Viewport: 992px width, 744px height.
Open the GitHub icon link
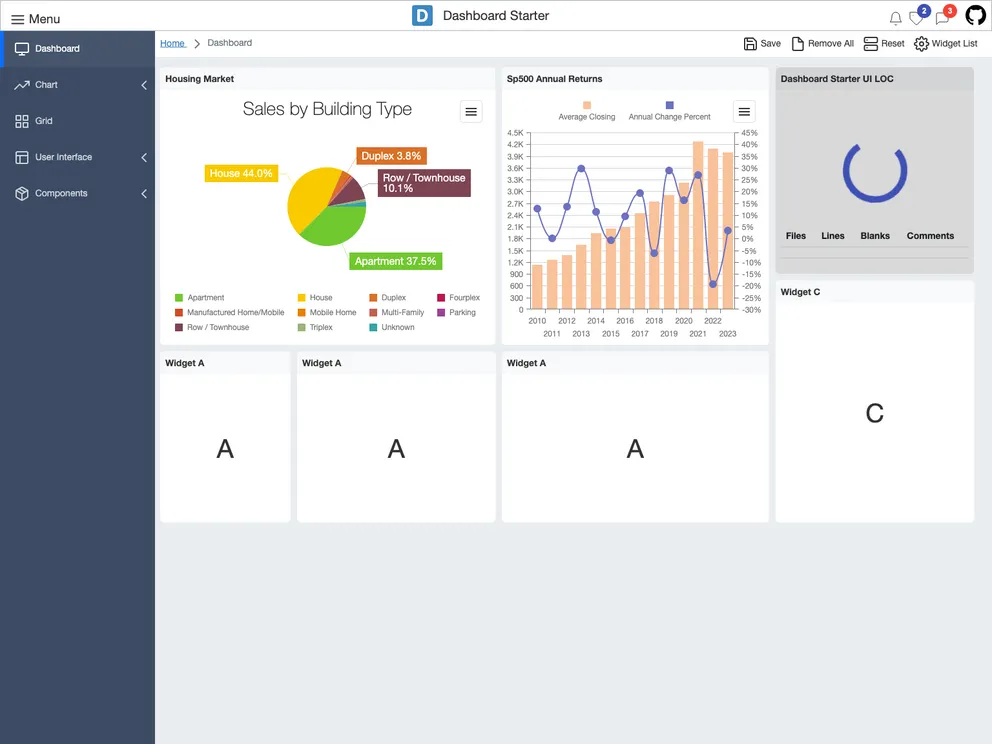tap(975, 16)
